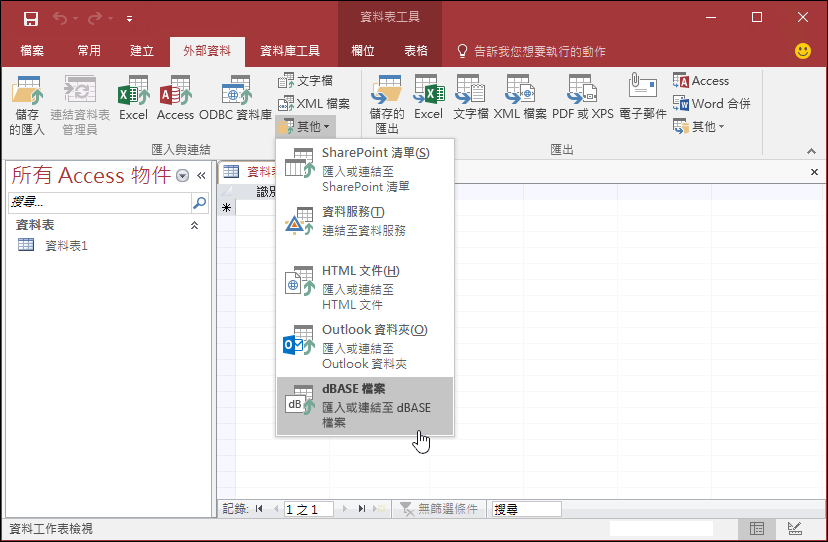Open the 檔案 tab
The width and height of the screenshot is (828, 542).
pyautogui.click(x=32, y=51)
